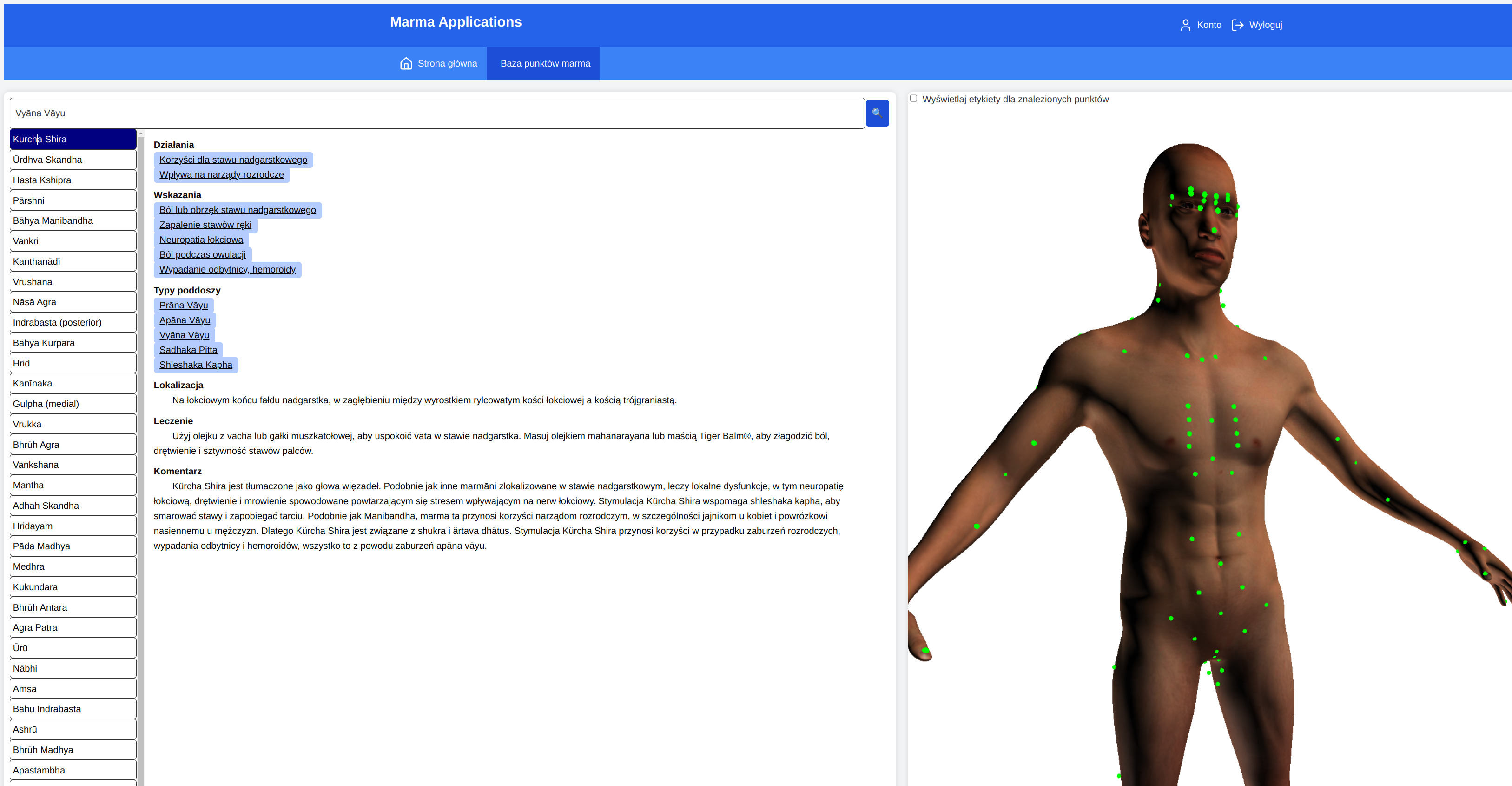Image resolution: width=1512 pixels, height=786 pixels.
Task: Click the home icon beside Strona główna
Action: (x=406, y=63)
